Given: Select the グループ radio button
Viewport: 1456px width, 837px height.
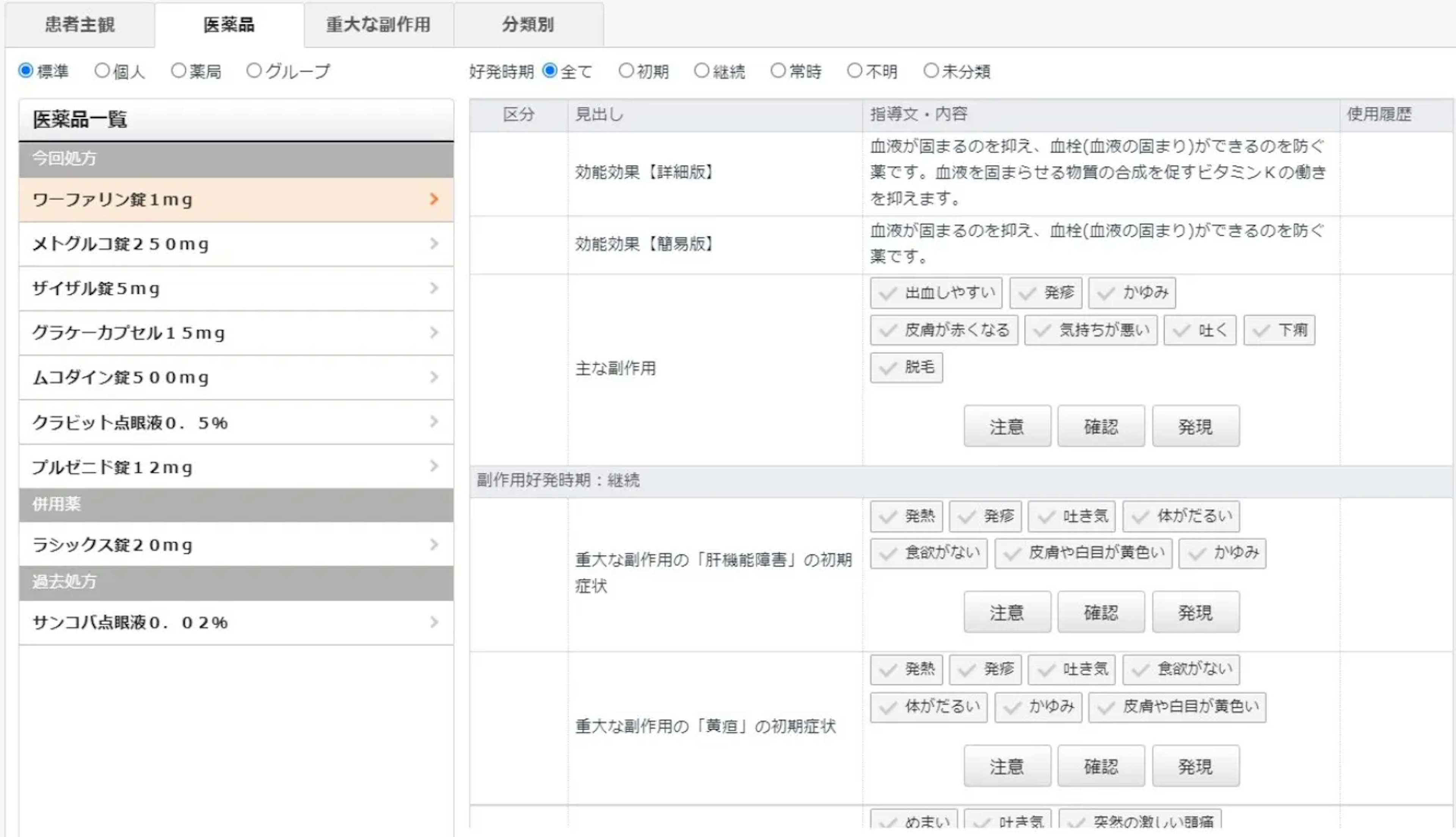Looking at the screenshot, I should 254,71.
